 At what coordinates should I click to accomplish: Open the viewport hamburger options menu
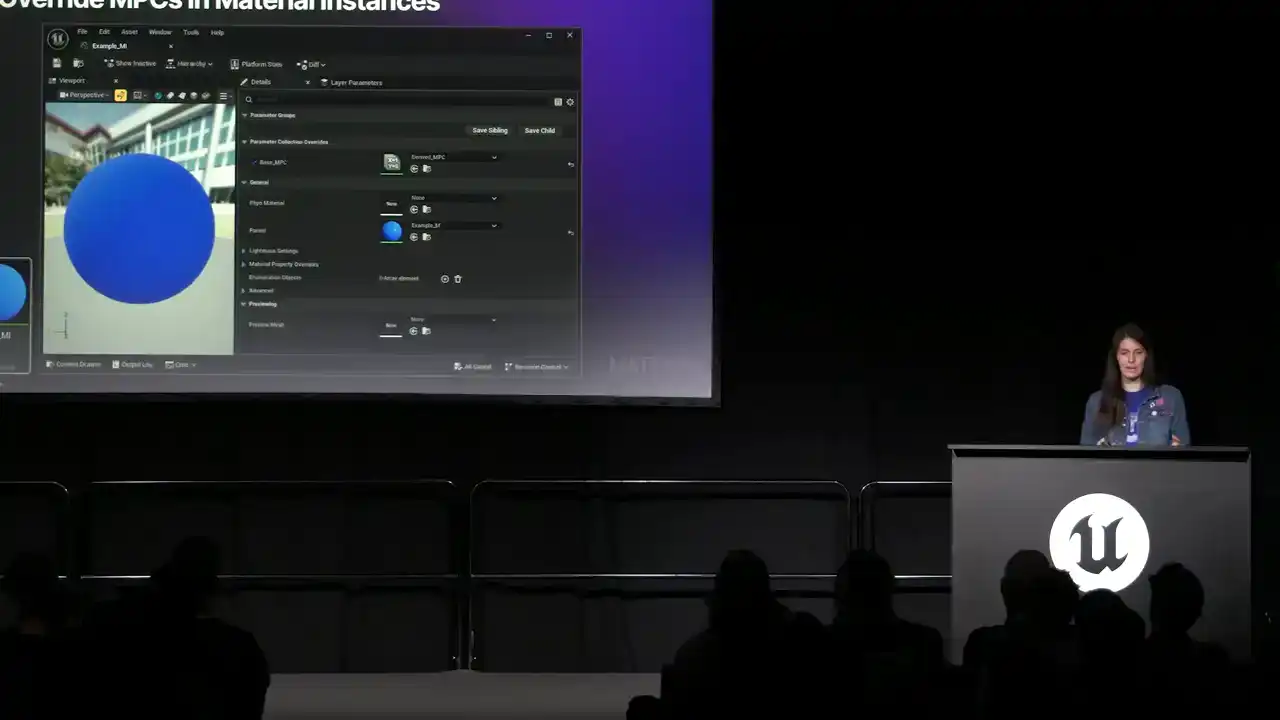[x=224, y=96]
